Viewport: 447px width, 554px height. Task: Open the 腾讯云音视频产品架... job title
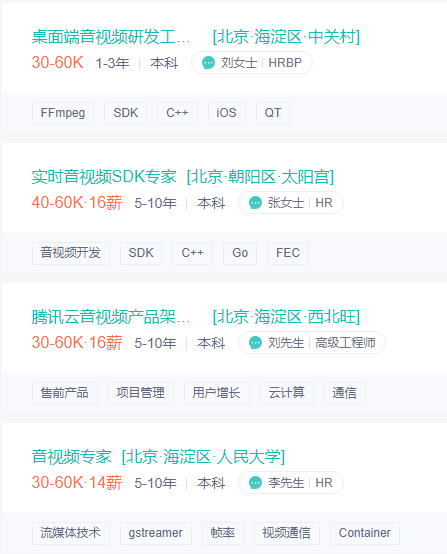click(111, 317)
